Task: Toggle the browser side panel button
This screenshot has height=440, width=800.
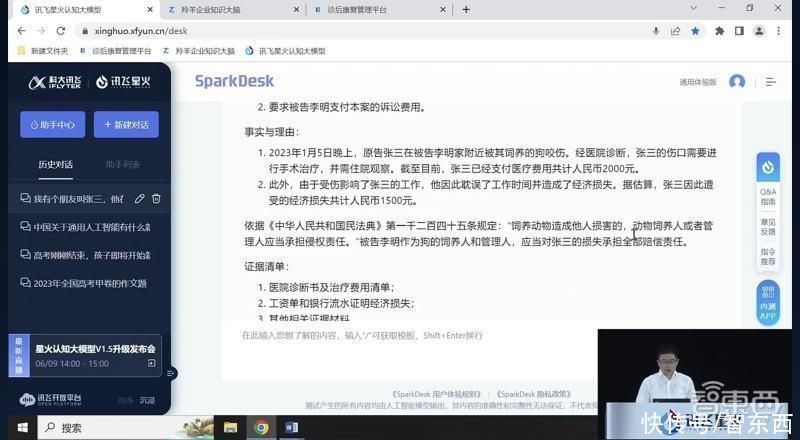Action: point(739,31)
